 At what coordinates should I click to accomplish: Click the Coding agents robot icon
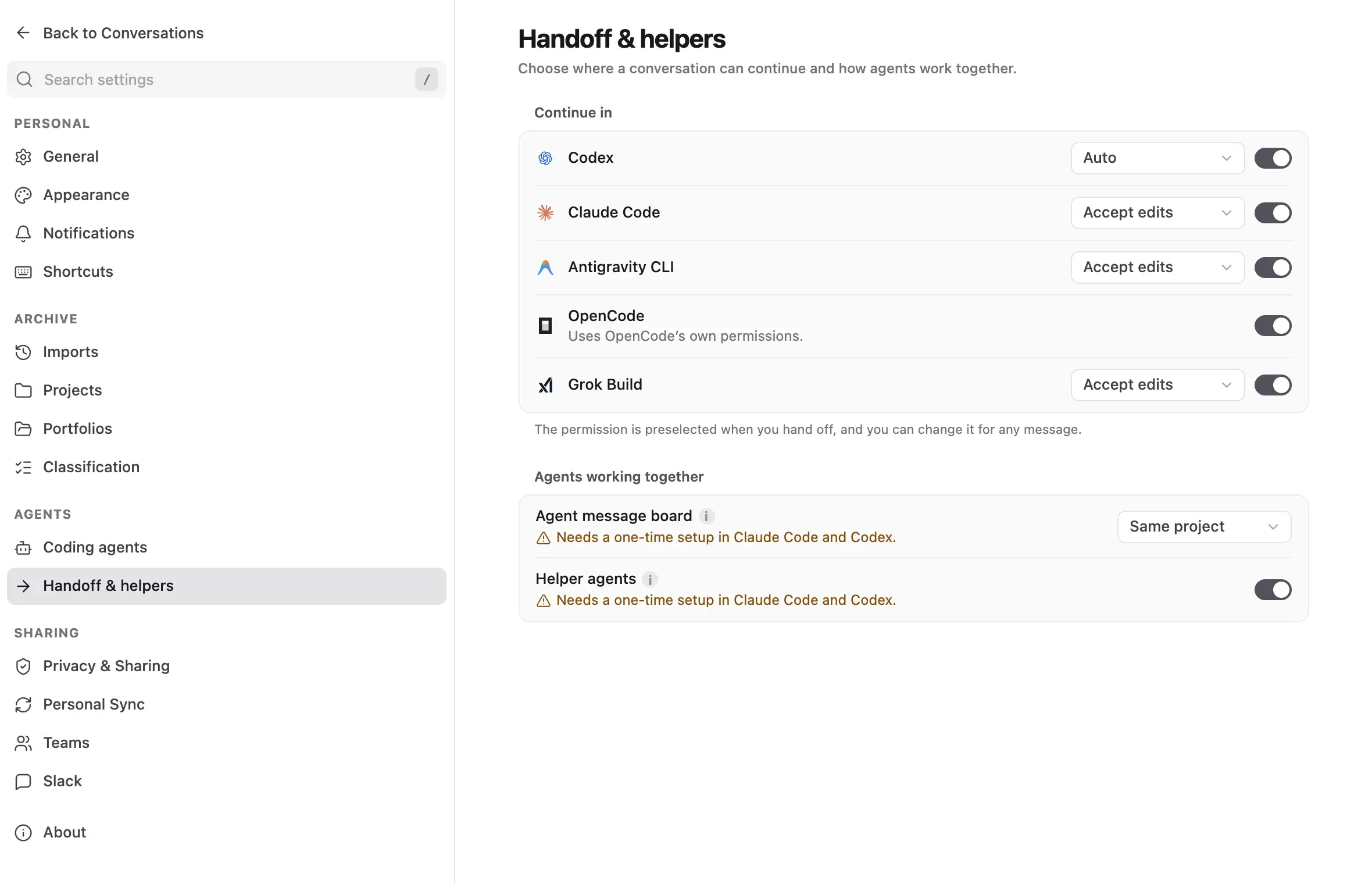tap(23, 548)
